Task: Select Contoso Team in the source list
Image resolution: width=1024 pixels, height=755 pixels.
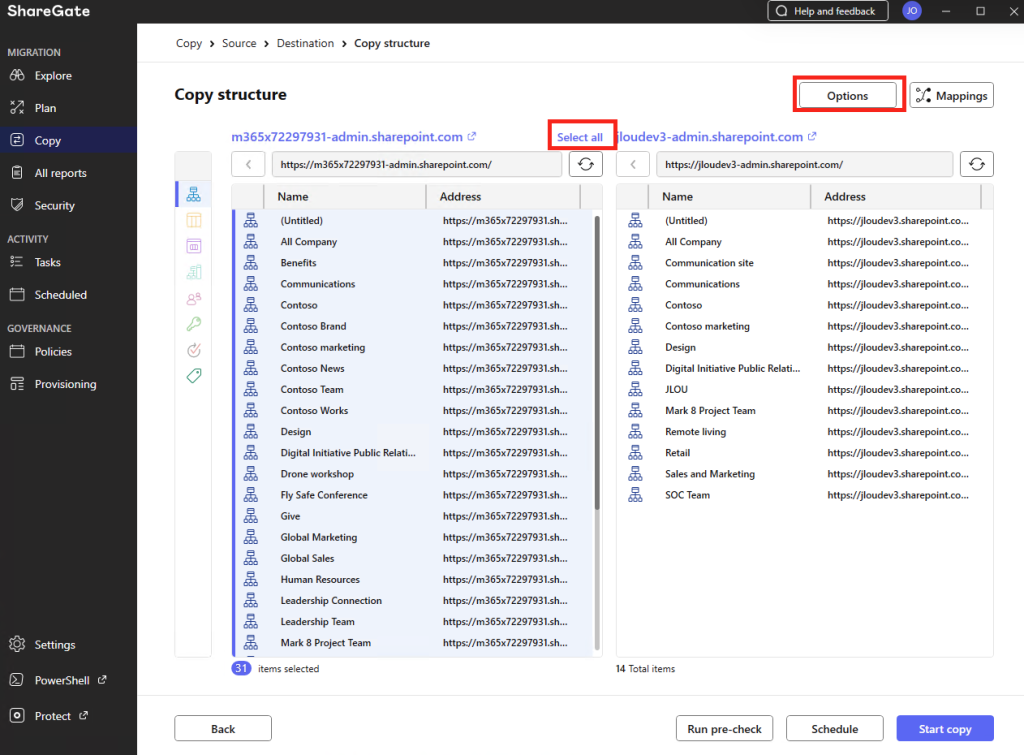Action: pos(413,389)
